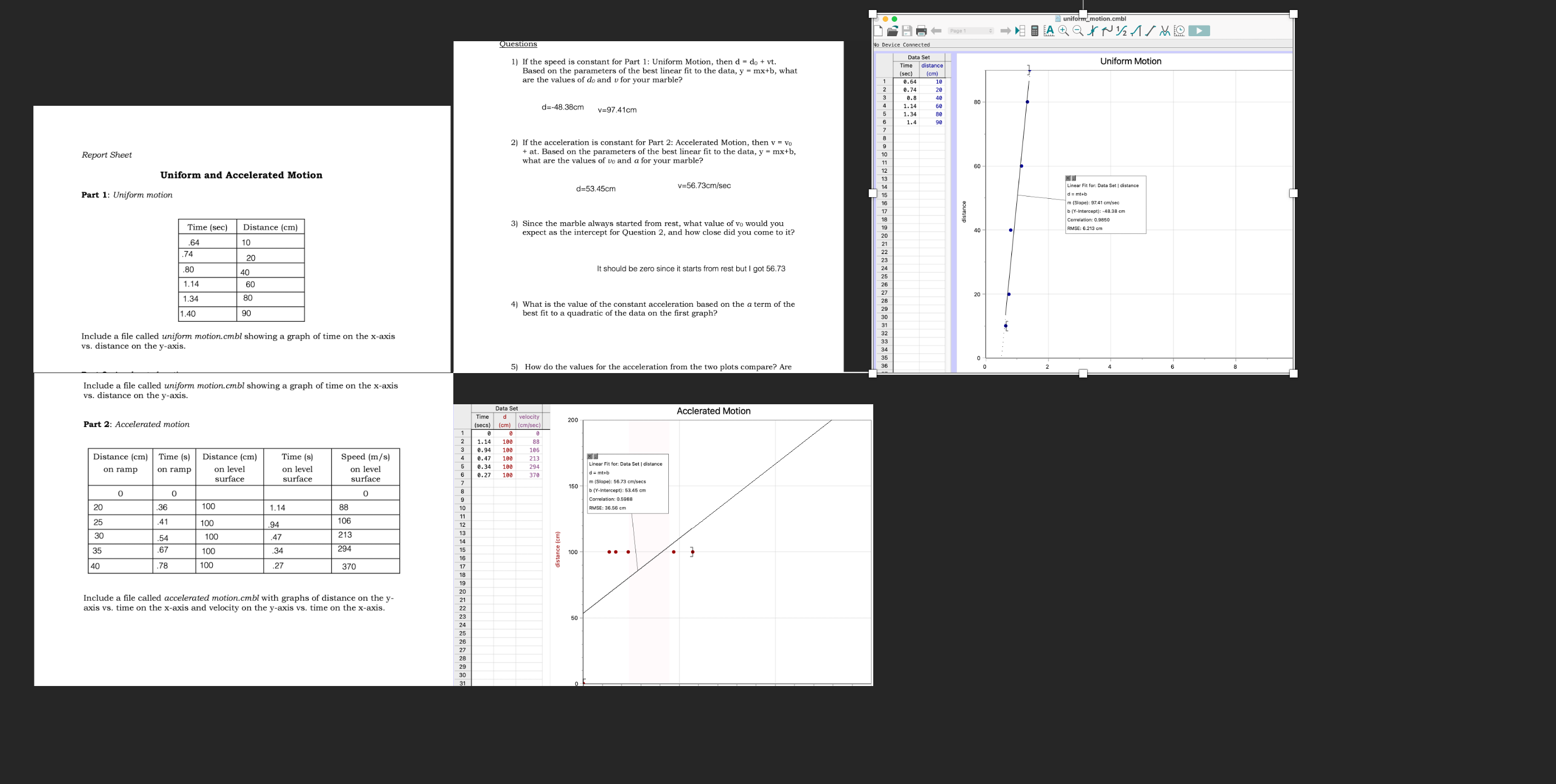
Task: Click the Statistics (½) tool icon
Action: tap(1122, 31)
